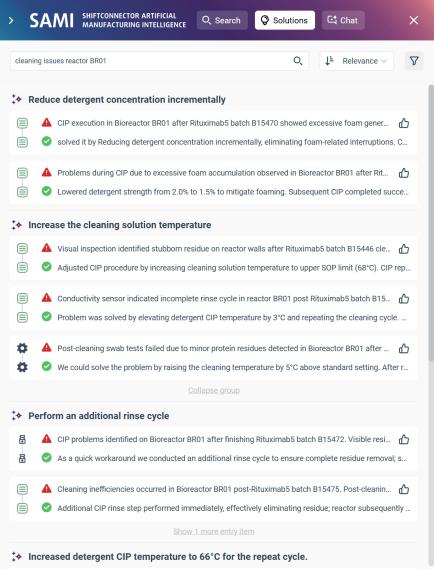Like the CIP execution batch B15470 entry
The width and height of the screenshot is (434, 569).
click(404, 123)
